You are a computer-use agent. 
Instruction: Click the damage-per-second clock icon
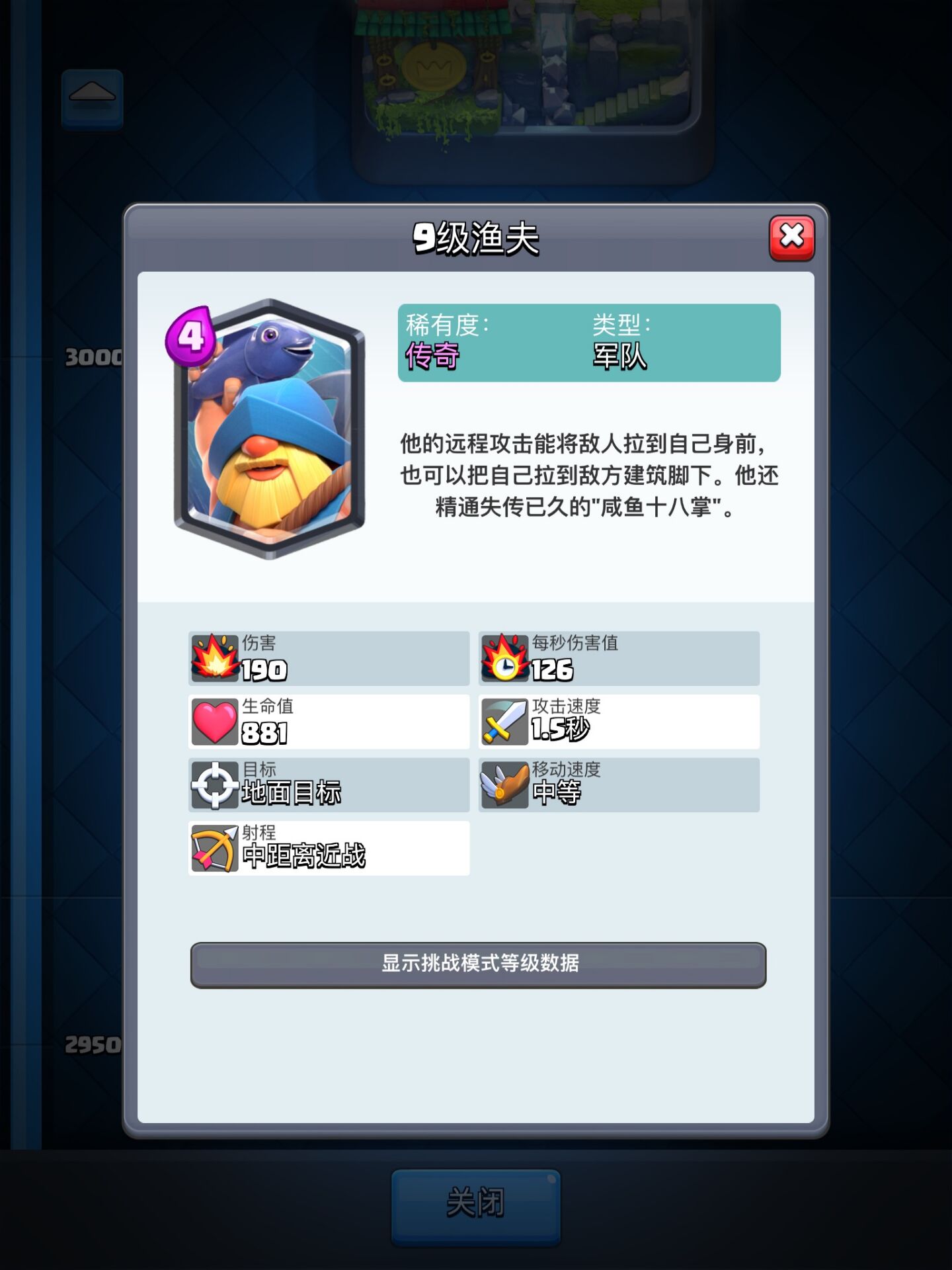pos(505,658)
